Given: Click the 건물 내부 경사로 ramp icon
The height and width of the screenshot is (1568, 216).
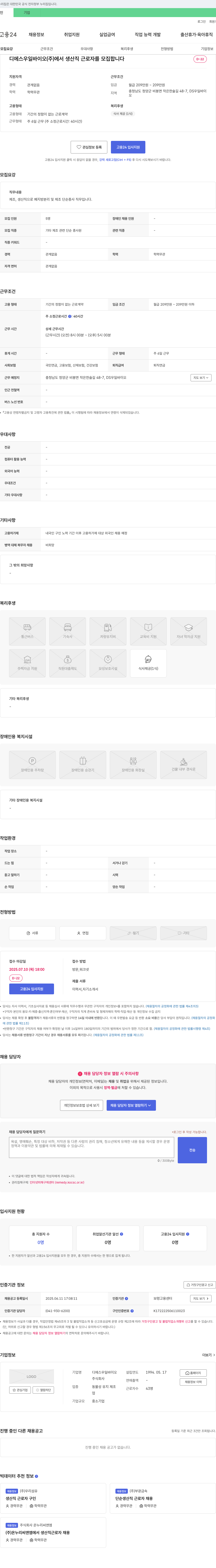Looking at the screenshot, I should pyautogui.click(x=183, y=764).
